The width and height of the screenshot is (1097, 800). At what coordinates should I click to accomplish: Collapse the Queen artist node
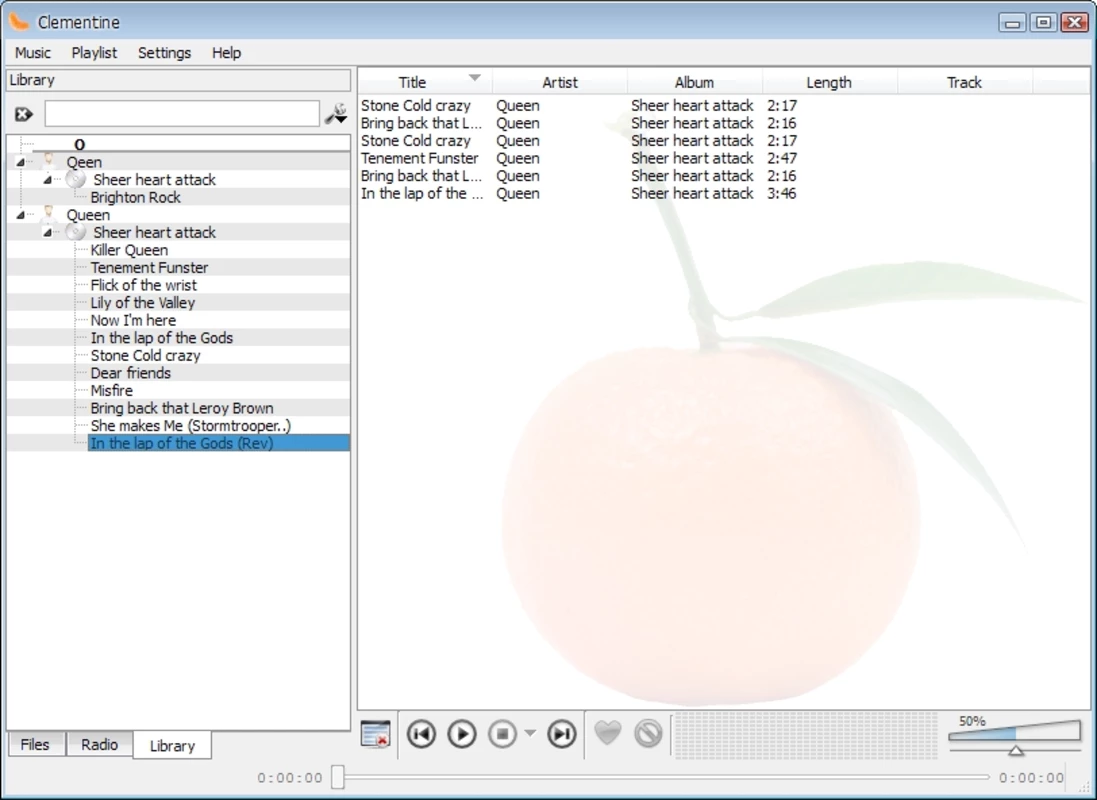[20, 215]
